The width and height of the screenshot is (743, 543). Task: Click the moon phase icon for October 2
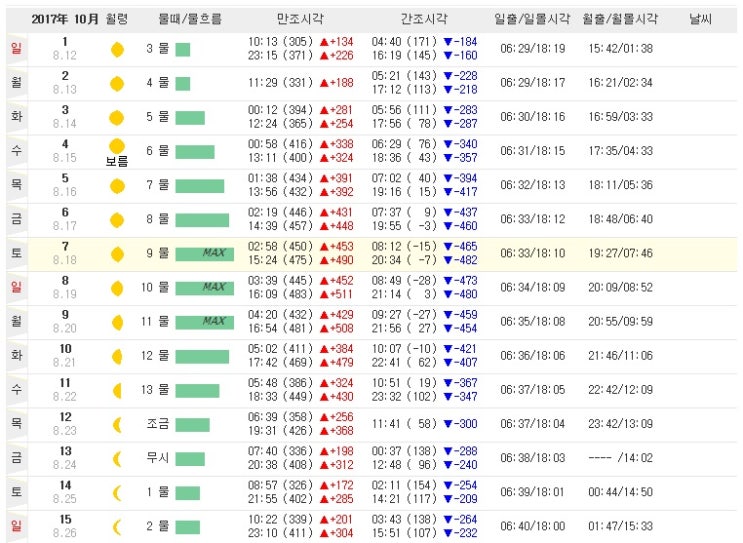(x=117, y=83)
